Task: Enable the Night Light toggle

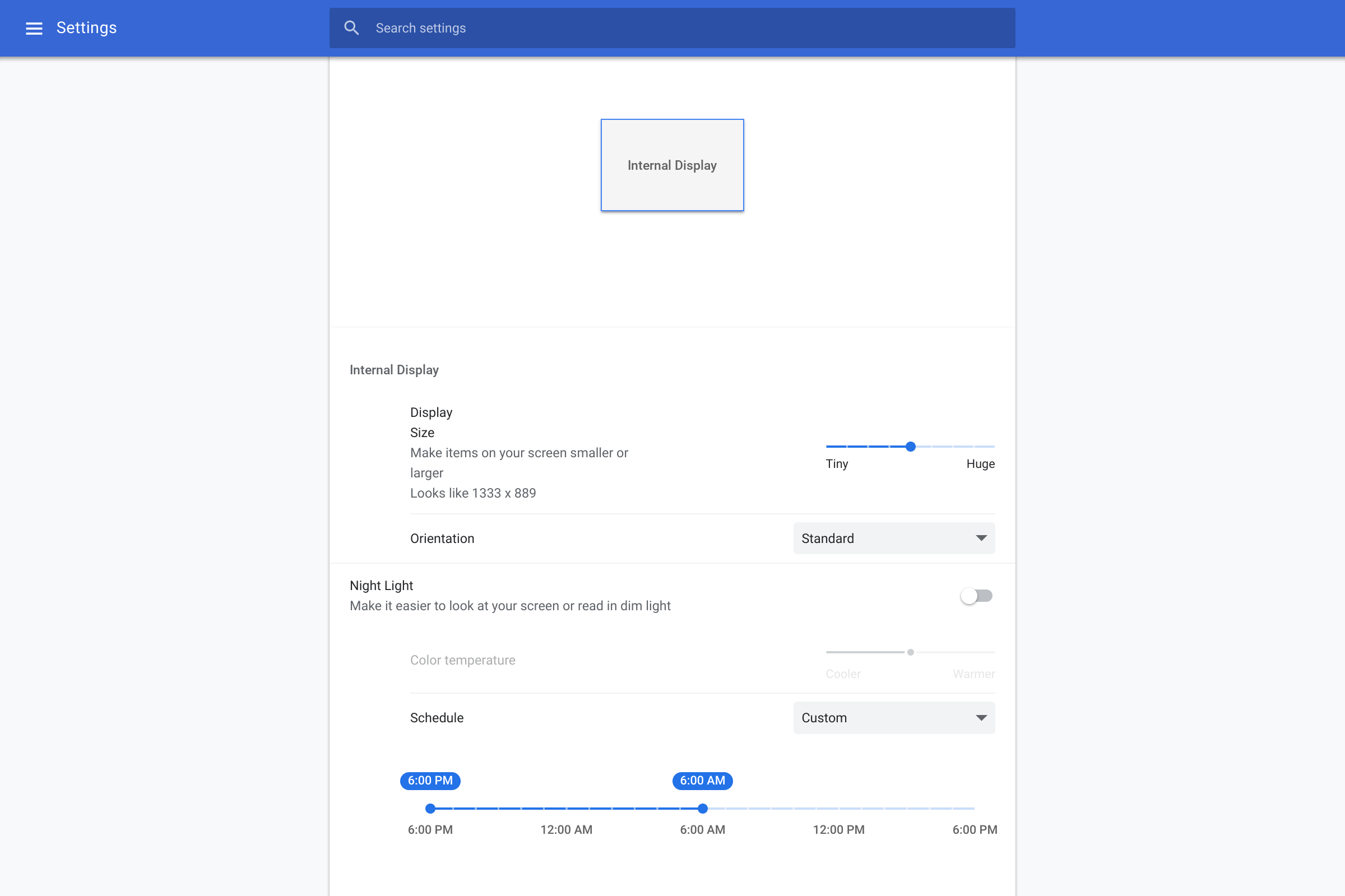Action: [976, 596]
